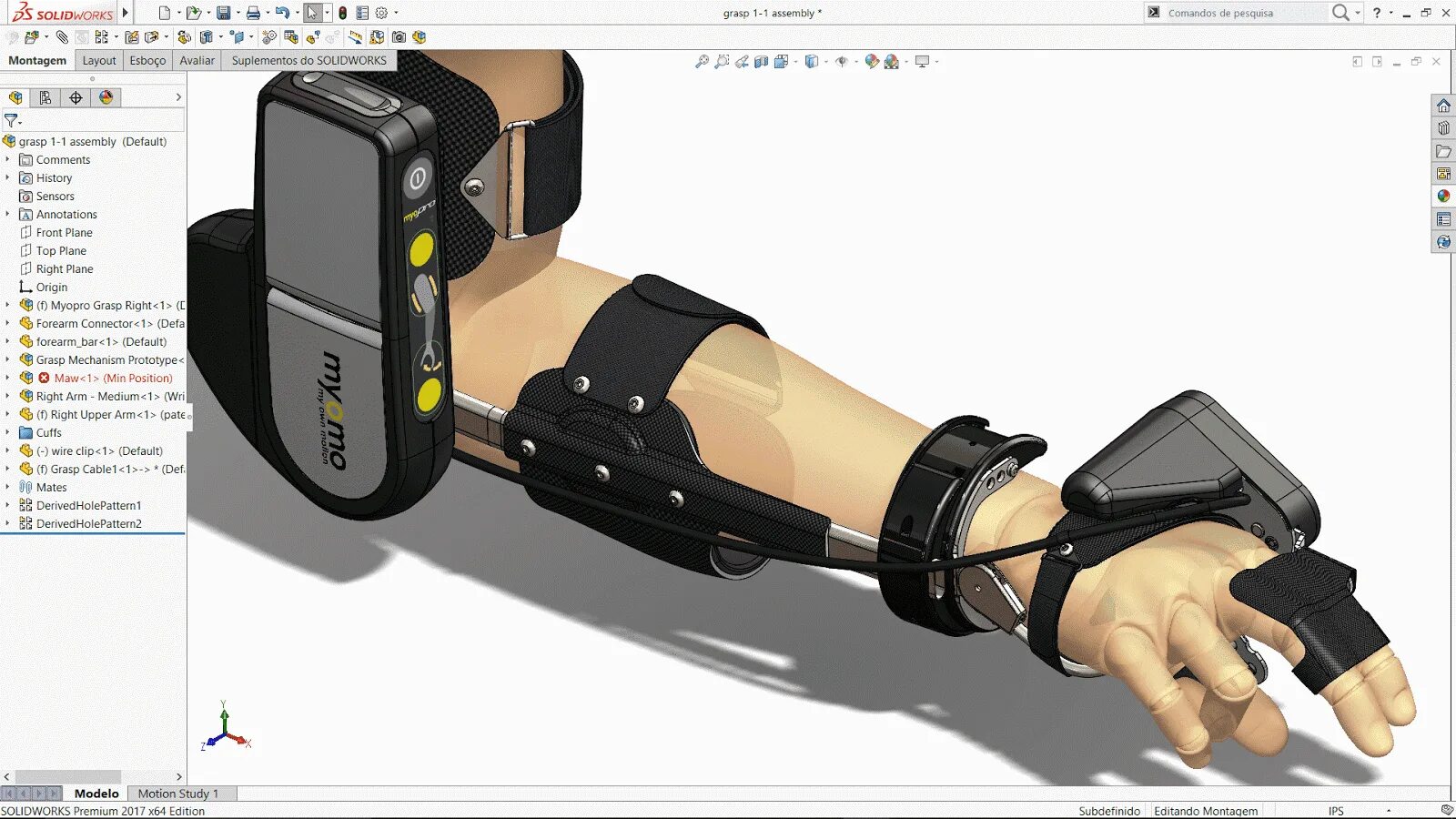Screen dimensions: 1456x819
Task: Open the Esboço tab
Action: (147, 60)
